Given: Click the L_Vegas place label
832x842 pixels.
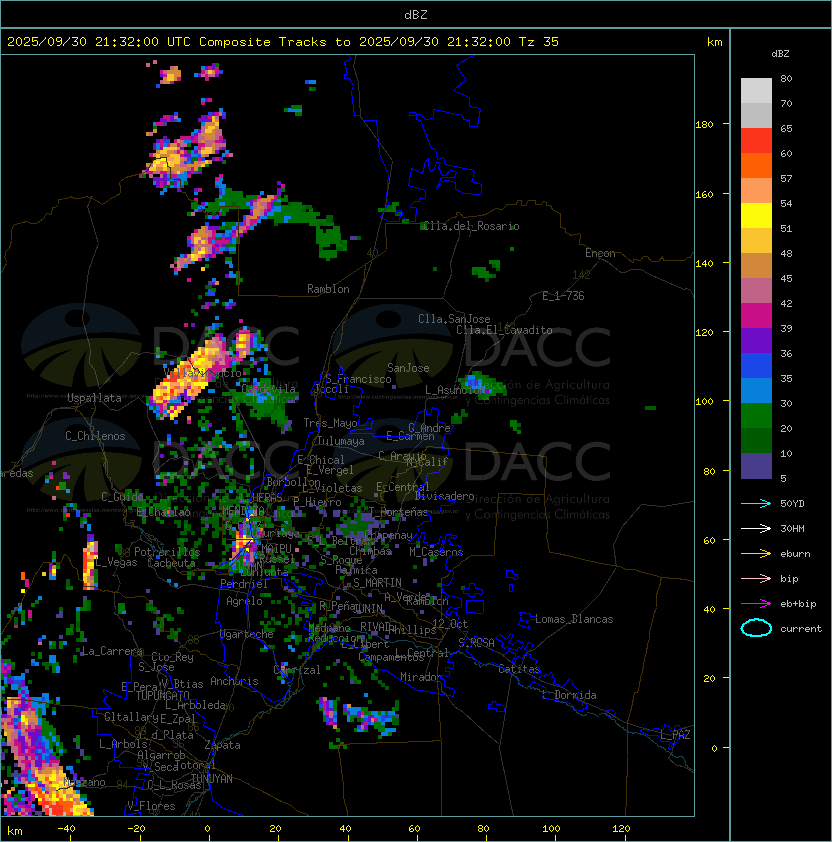Looking at the screenshot, I should pos(116,562).
